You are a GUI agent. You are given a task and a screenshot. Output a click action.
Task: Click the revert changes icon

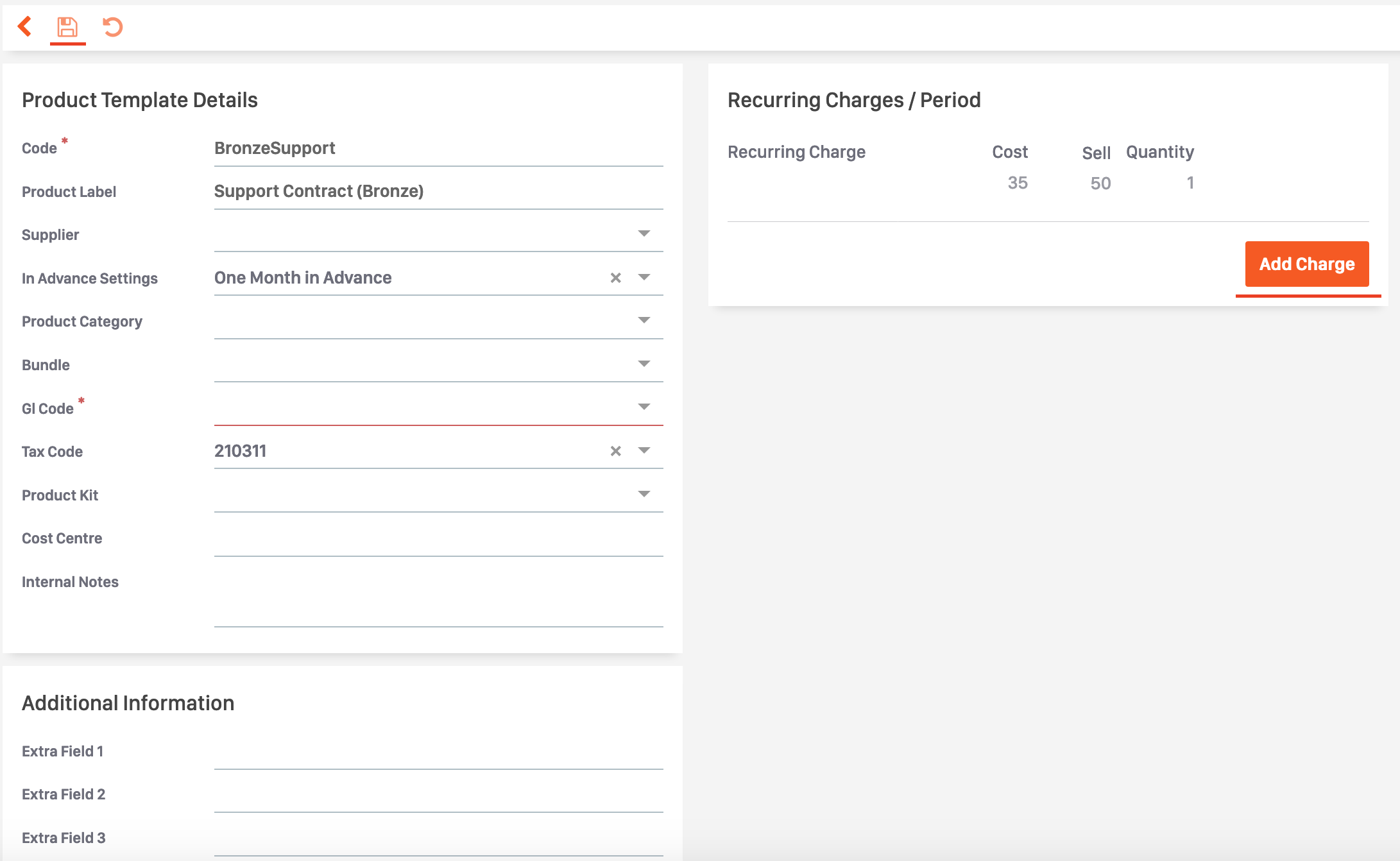point(113,28)
